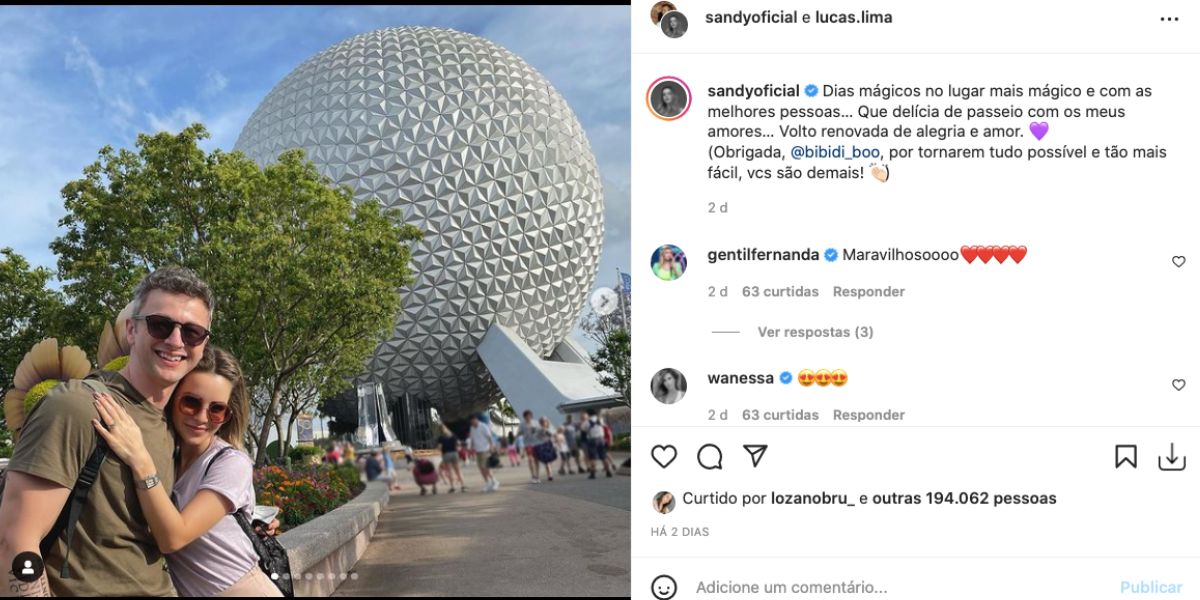Like wanessa's comment heart
This screenshot has width=1200, height=600.
click(x=1178, y=385)
